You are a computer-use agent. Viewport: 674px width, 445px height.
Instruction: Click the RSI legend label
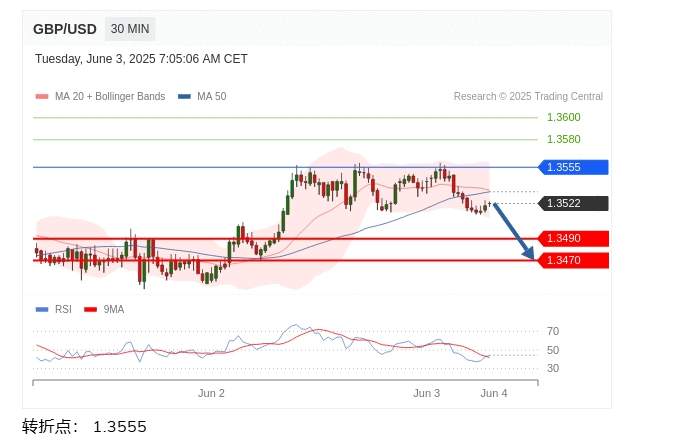(63, 310)
